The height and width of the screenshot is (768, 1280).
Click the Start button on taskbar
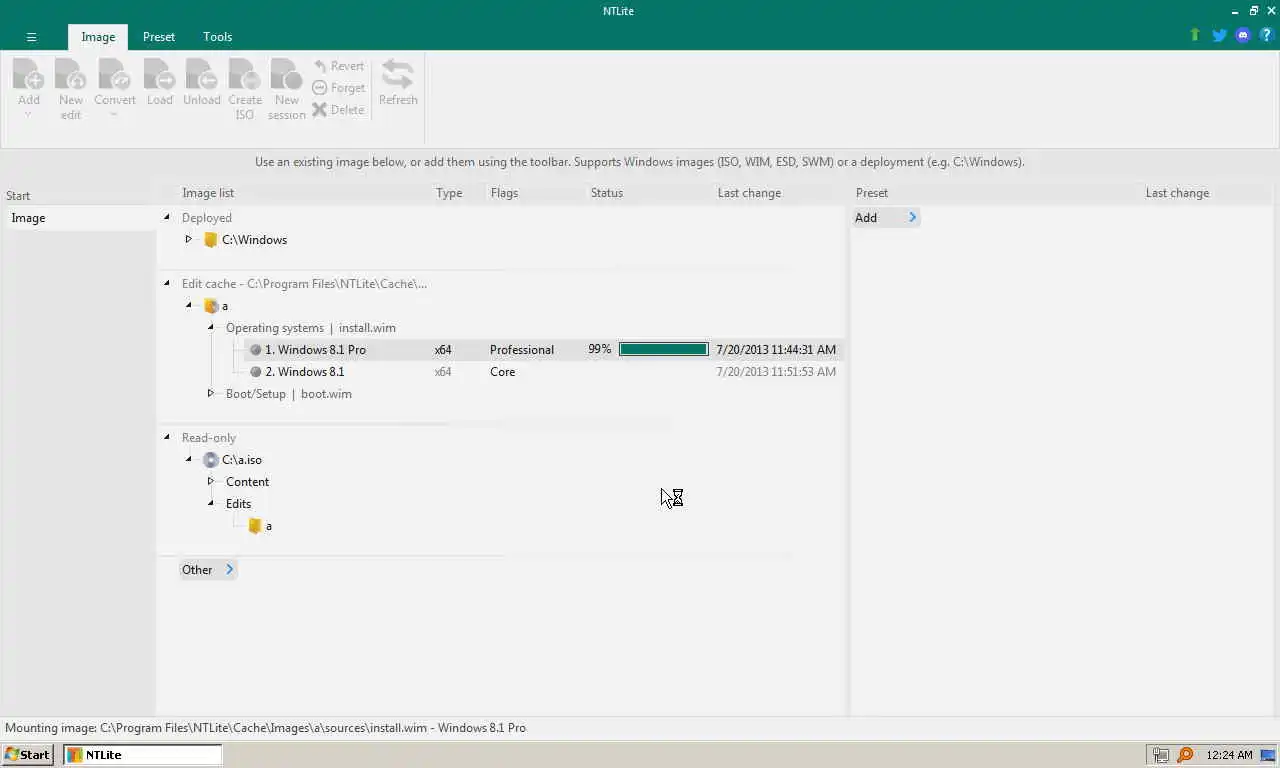28,755
